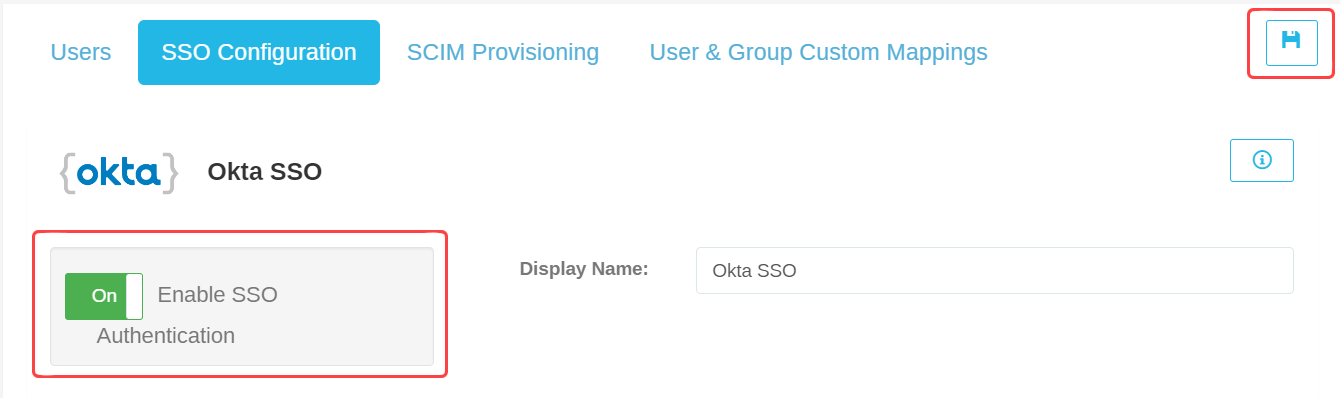This screenshot has height=398, width=1340.
Task: Open the SCIM Provisioning tab
Action: click(x=503, y=52)
